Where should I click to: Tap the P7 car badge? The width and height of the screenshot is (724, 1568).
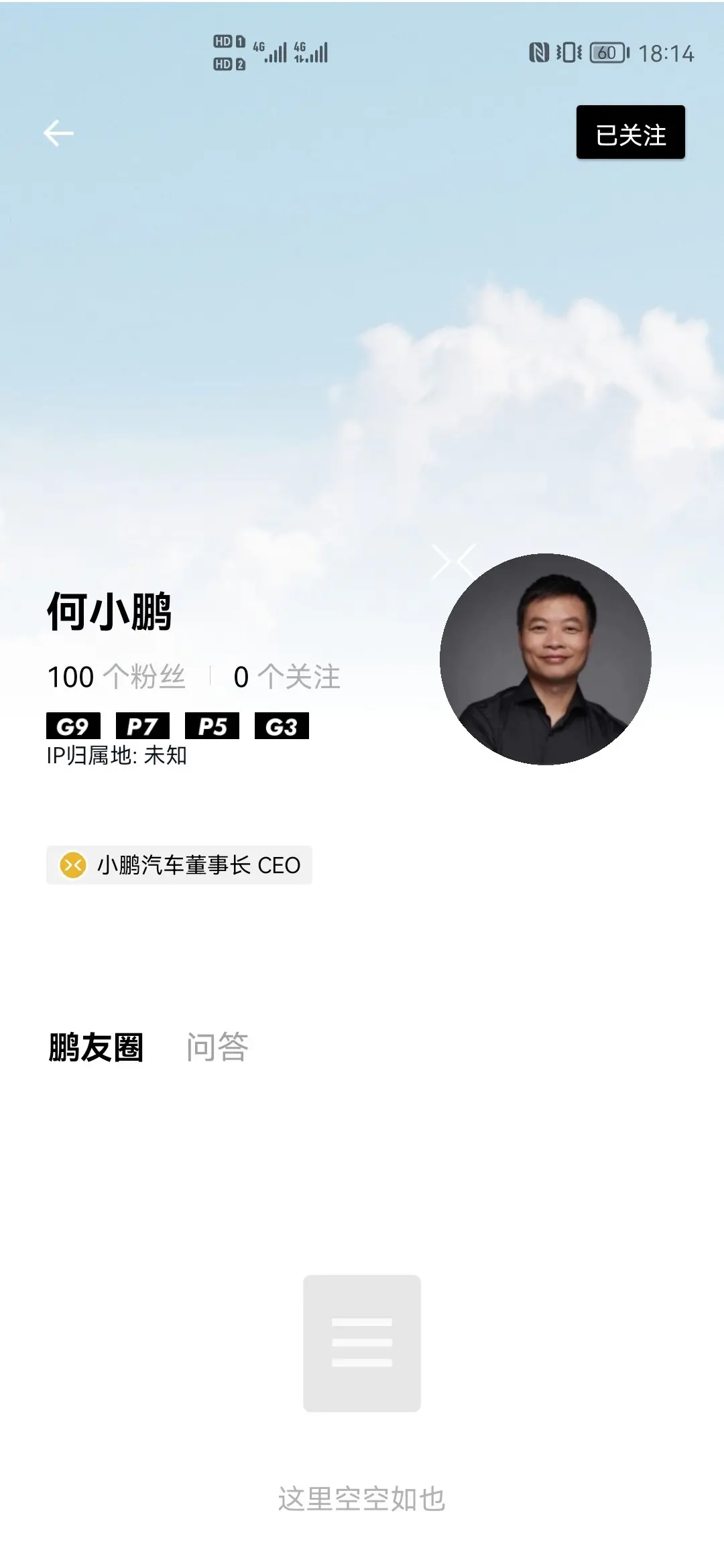[143, 726]
